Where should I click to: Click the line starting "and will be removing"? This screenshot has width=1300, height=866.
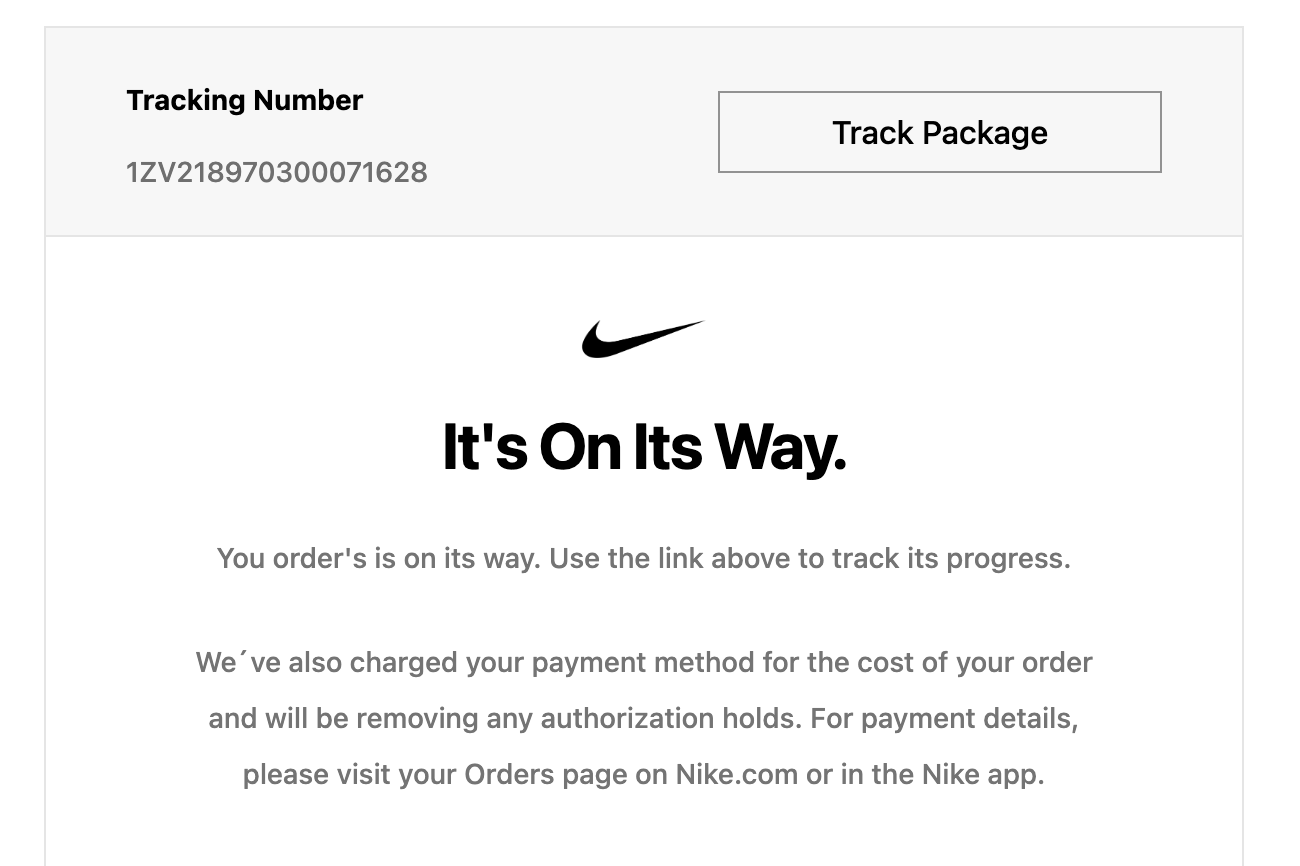(643, 719)
